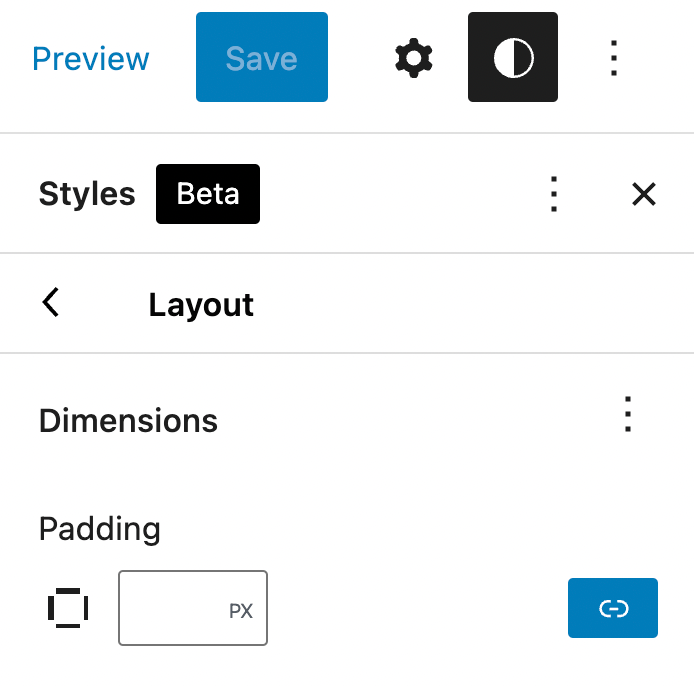Image resolution: width=694 pixels, height=686 pixels.
Task: Click the Padding label
Action: point(99,528)
